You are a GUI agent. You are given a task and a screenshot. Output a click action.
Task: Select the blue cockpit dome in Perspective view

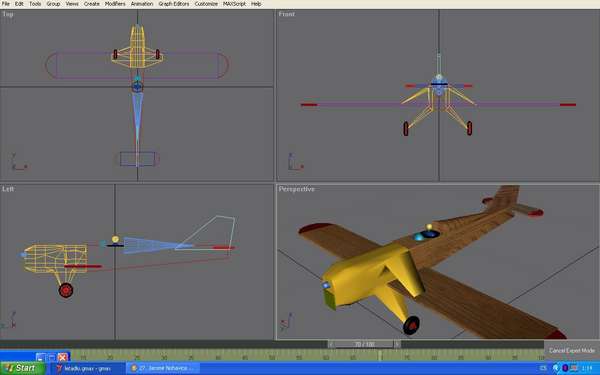[430, 234]
